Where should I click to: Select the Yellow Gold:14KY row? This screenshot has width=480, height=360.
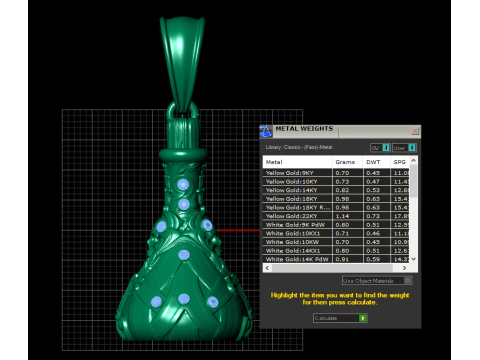[x=336, y=190]
